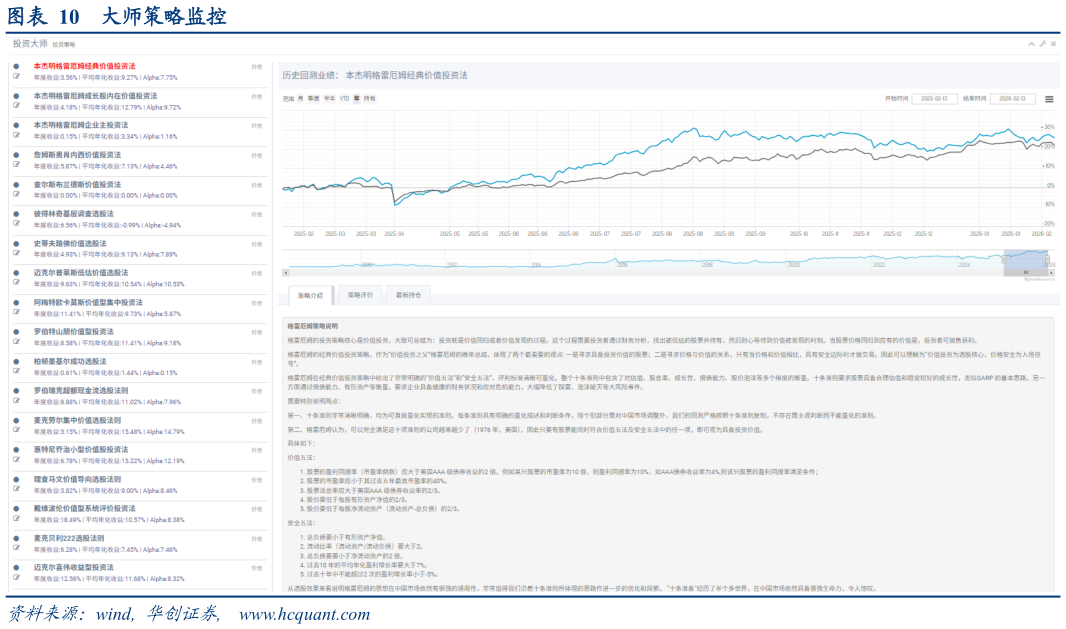
Task: Click the collapse chevron in panel header
Action: click(x=1031, y=45)
